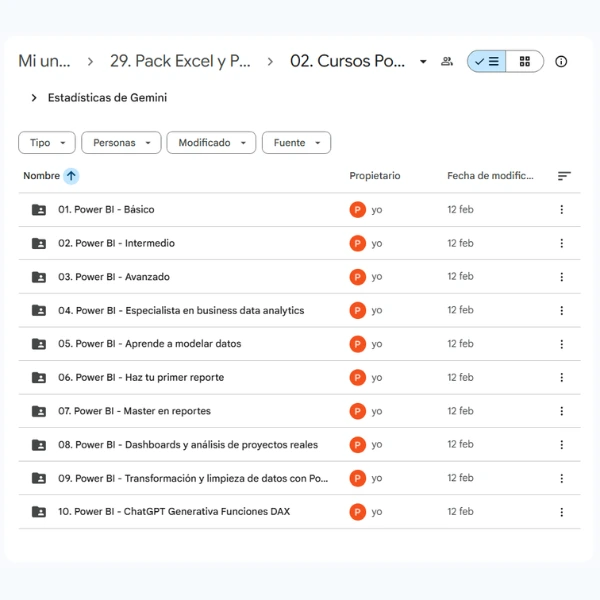Click owner avatar P in 10. ChatGPT row

357,512
